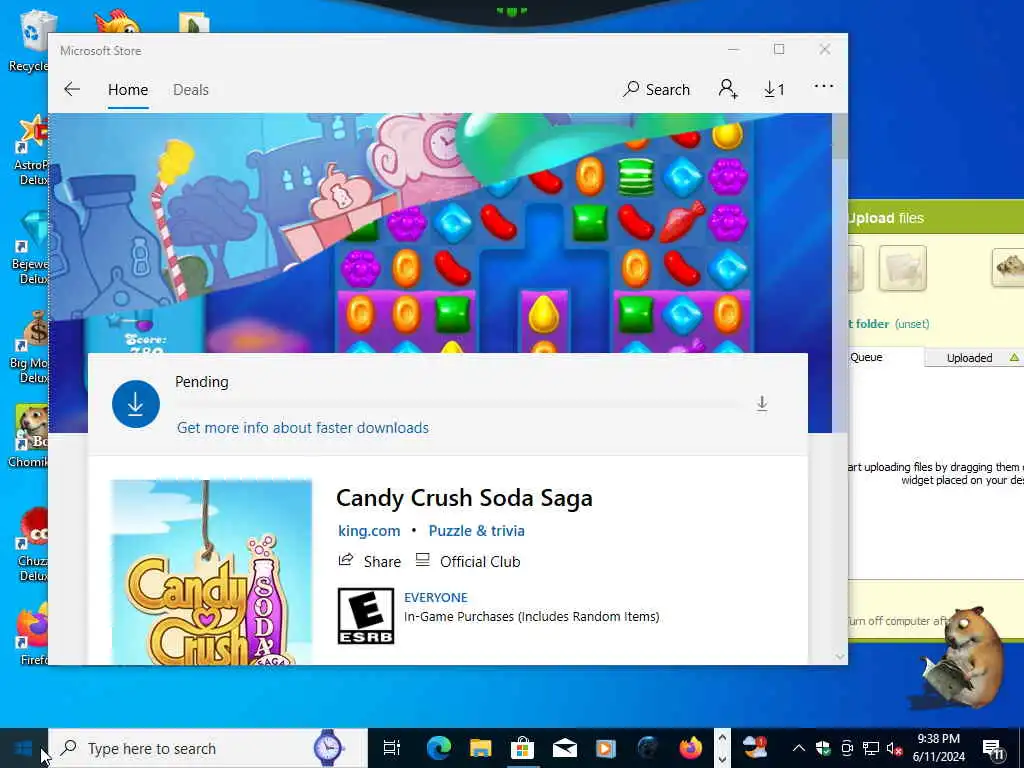
Task: Open the Official Club link
Action: (x=468, y=562)
